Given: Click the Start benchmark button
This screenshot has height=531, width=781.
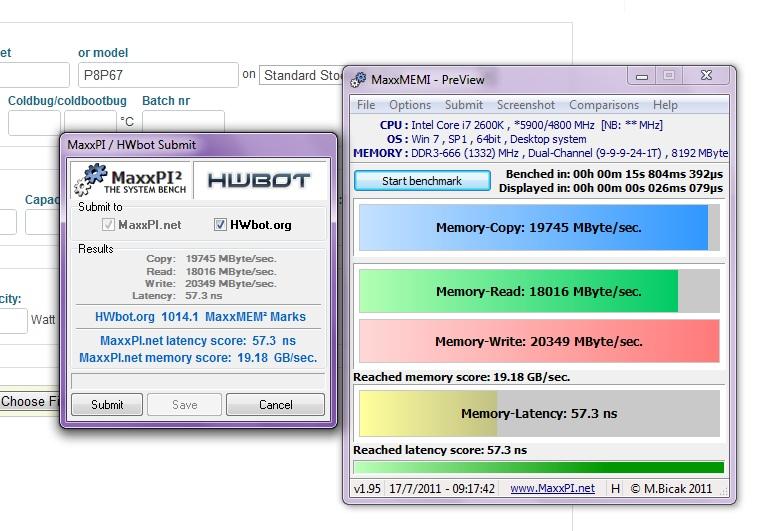Looking at the screenshot, I should pyautogui.click(x=422, y=181).
